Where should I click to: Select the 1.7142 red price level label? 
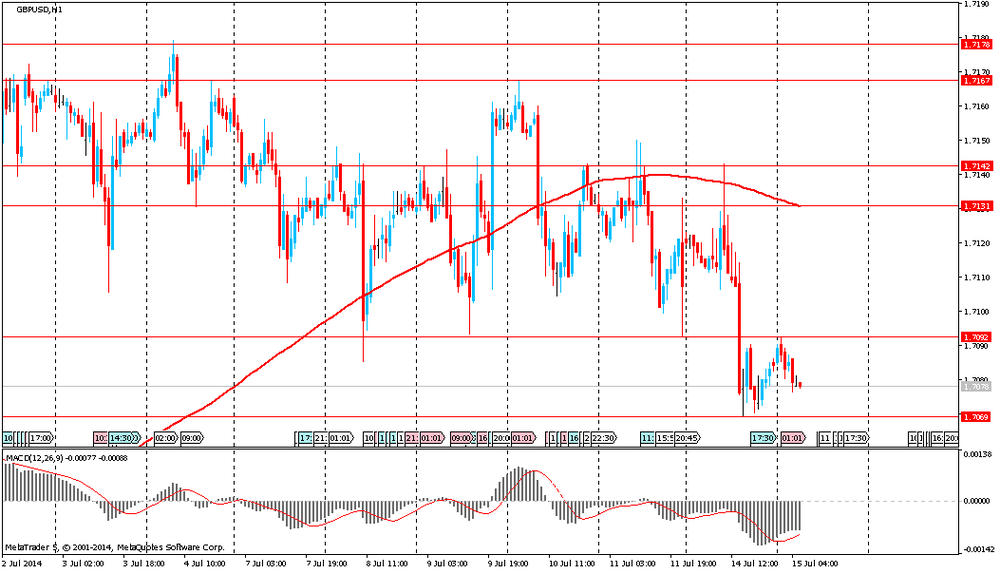click(x=976, y=166)
